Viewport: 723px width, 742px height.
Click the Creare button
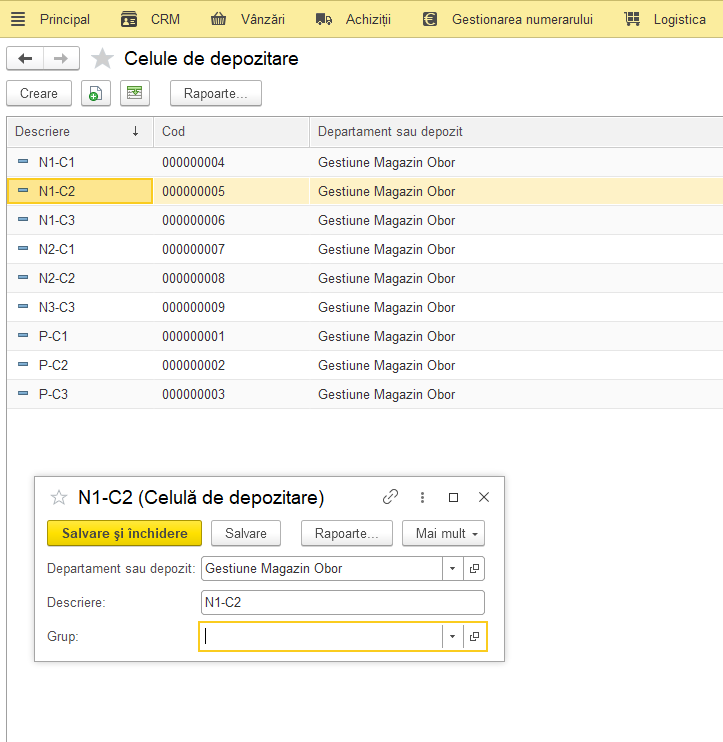(39, 93)
